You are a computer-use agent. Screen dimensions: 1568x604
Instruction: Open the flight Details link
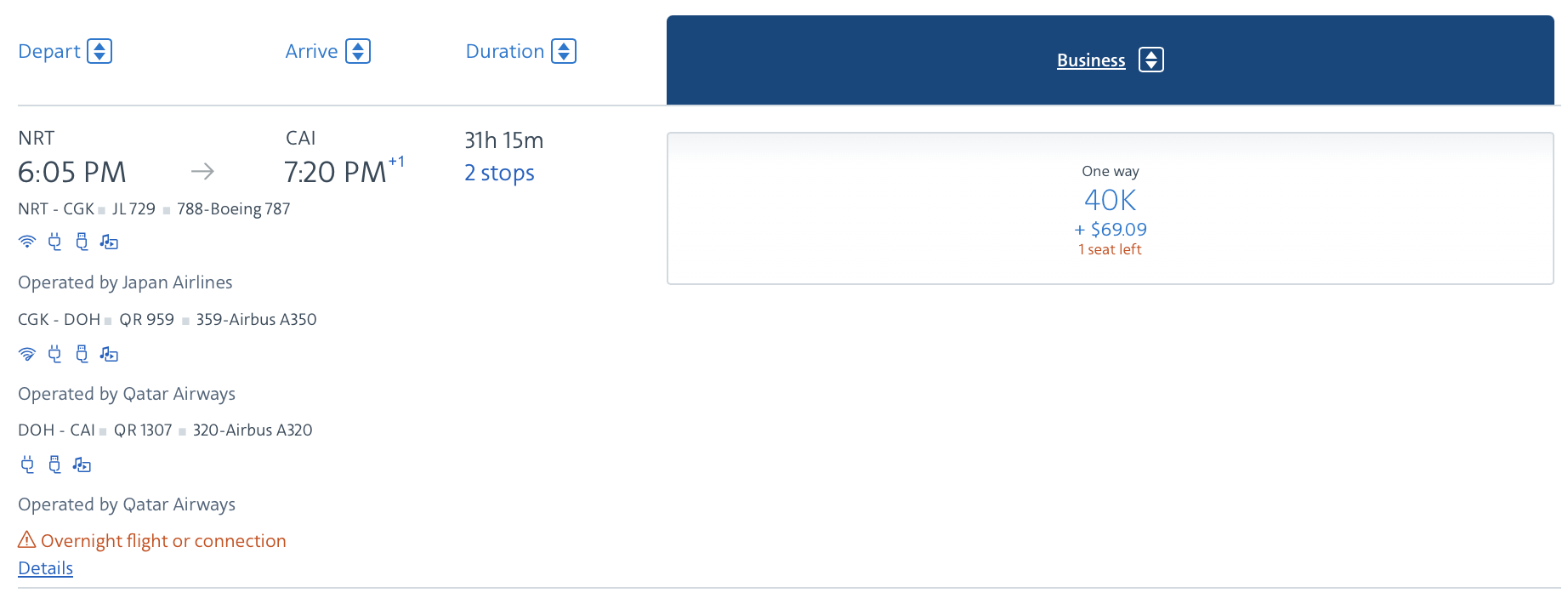point(46,568)
